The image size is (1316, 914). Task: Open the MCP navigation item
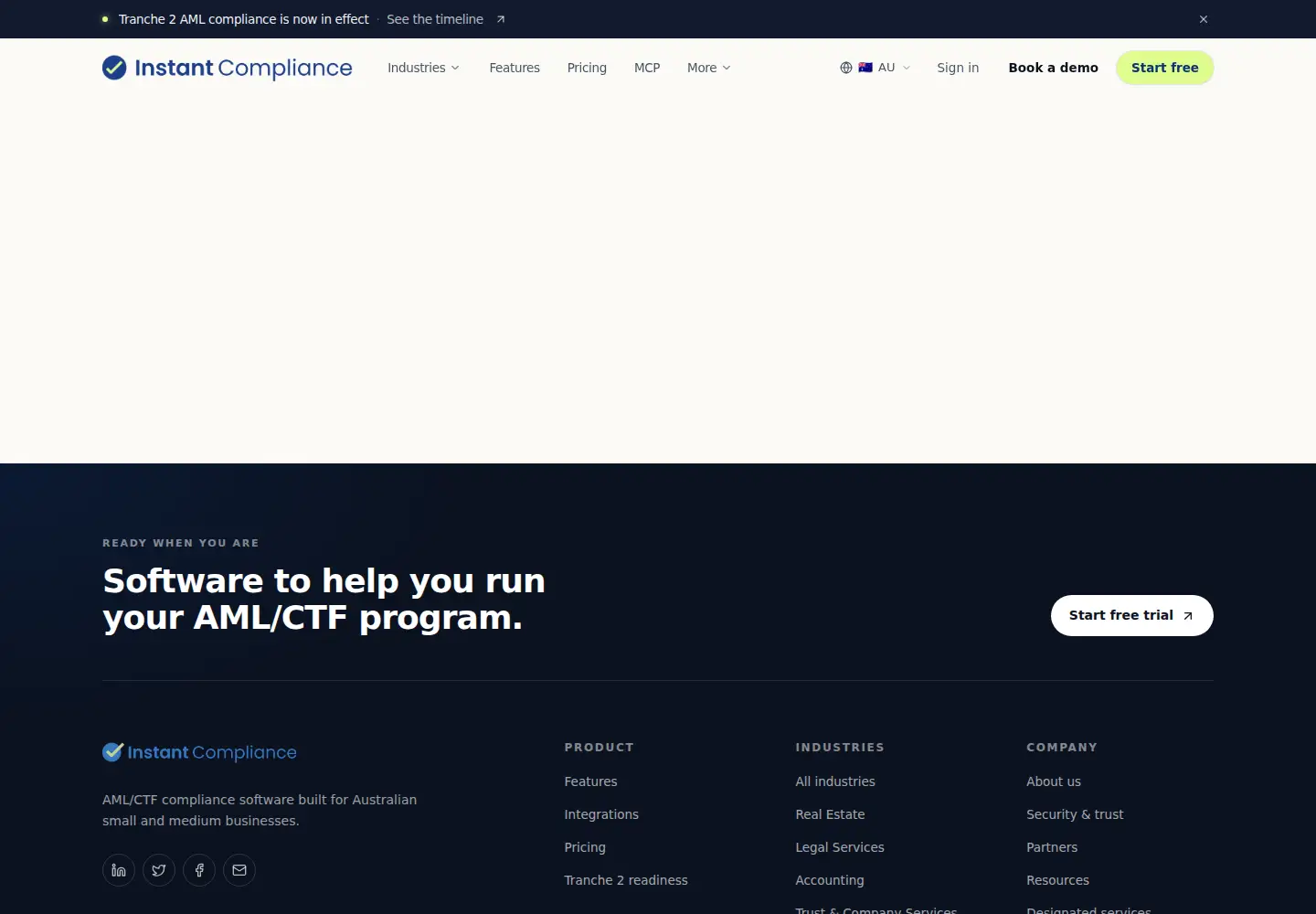point(647,68)
